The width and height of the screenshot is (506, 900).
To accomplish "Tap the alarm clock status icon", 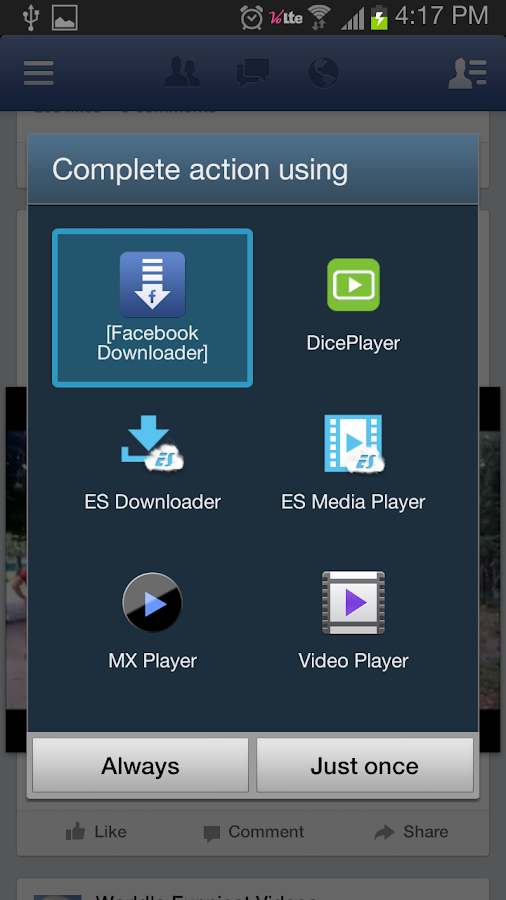I will [x=252, y=18].
